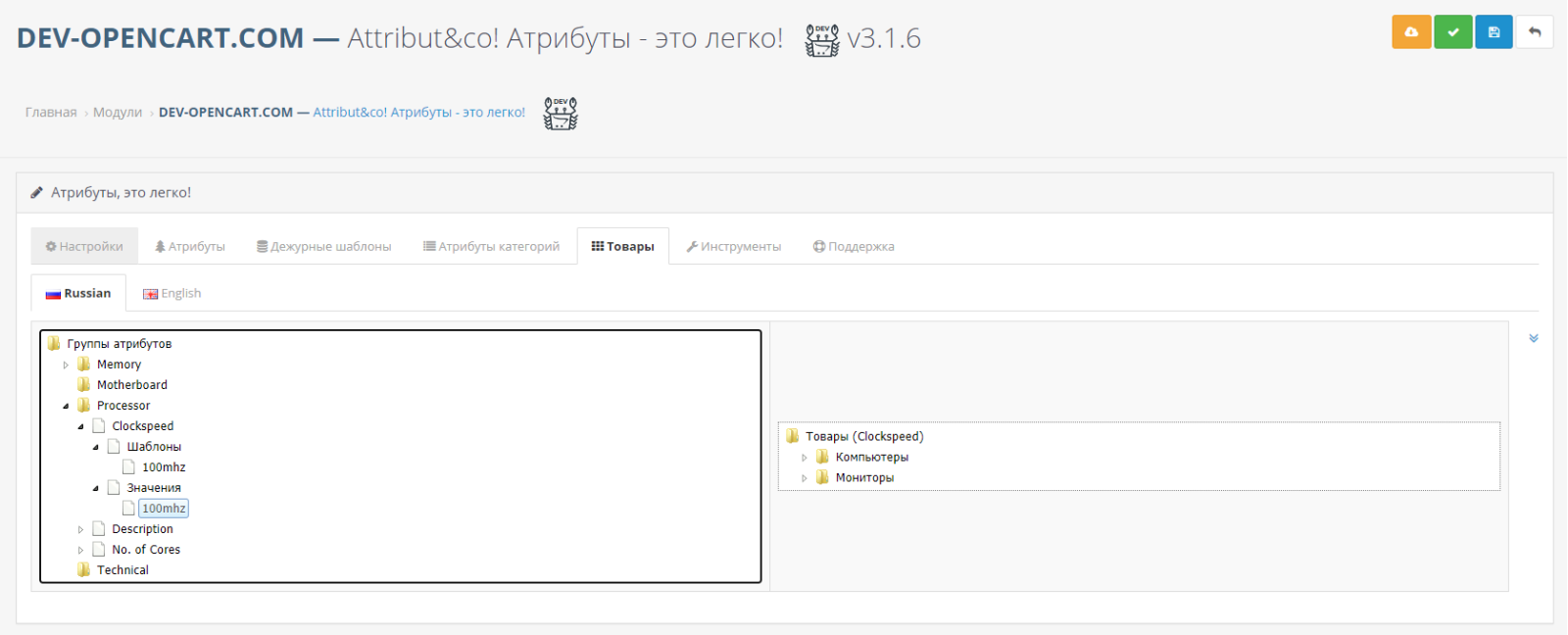Click the crab logo beside v3.1.6
This screenshot has height=635, width=1568.
point(822,40)
